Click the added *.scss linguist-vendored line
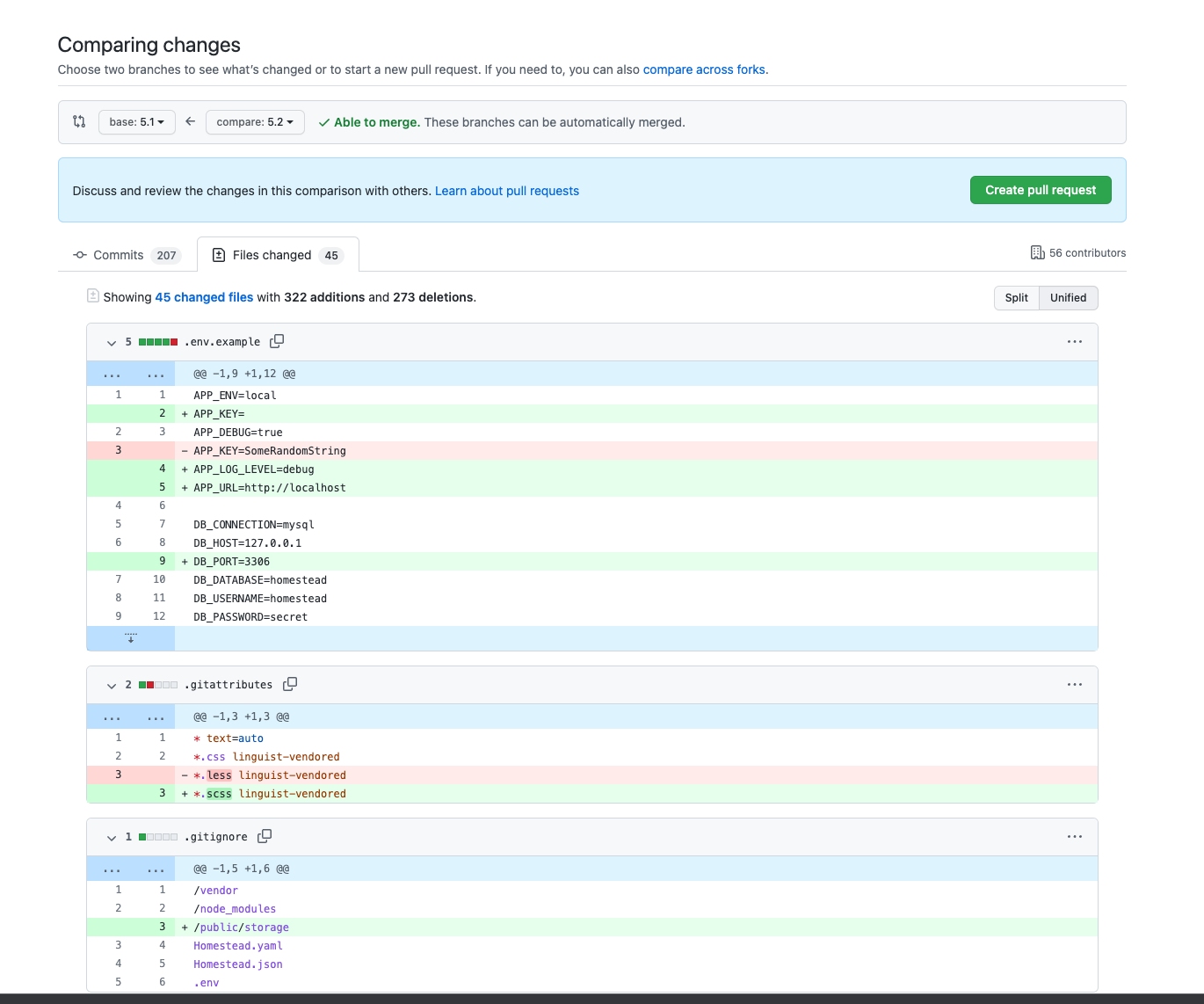This screenshot has width=1204, height=1004. 592,794
